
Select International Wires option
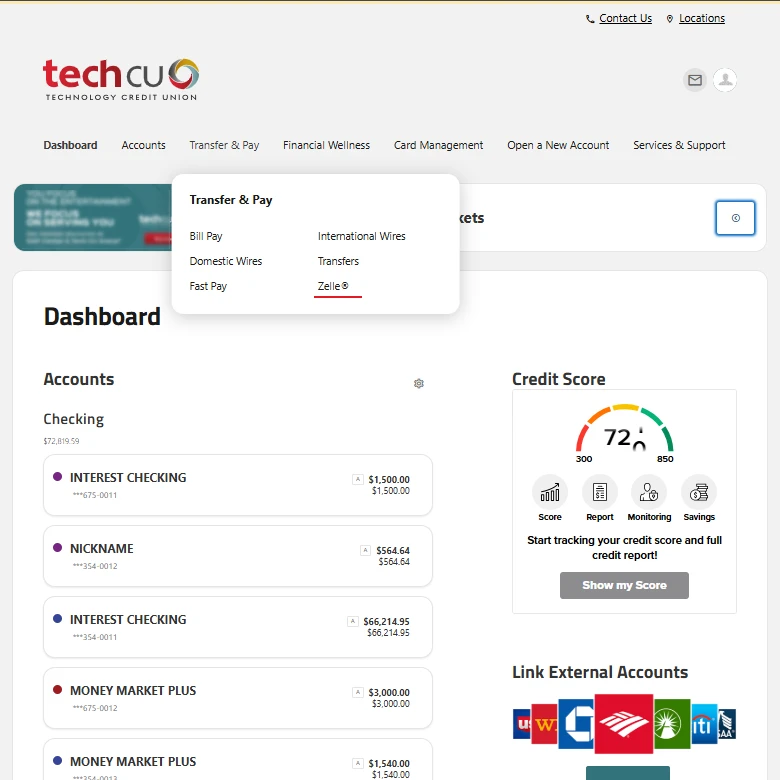[x=361, y=236]
